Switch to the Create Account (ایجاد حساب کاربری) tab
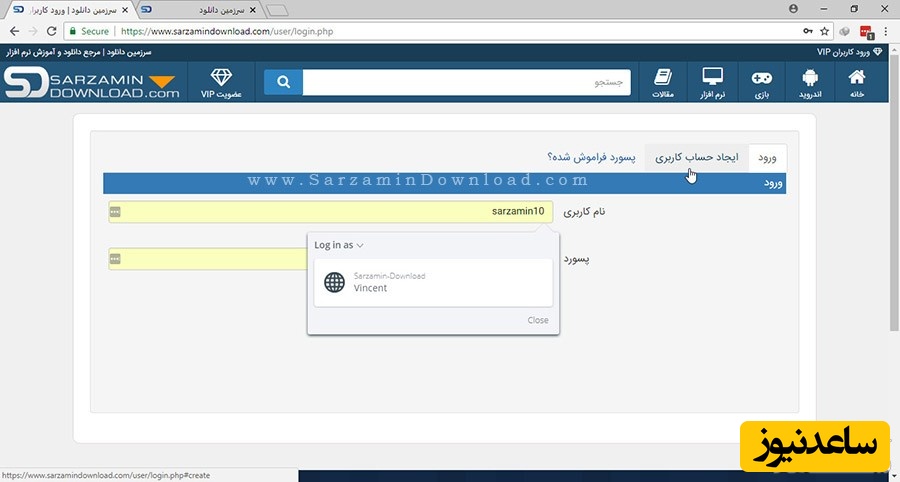Image resolution: width=900 pixels, height=482 pixels. point(691,158)
